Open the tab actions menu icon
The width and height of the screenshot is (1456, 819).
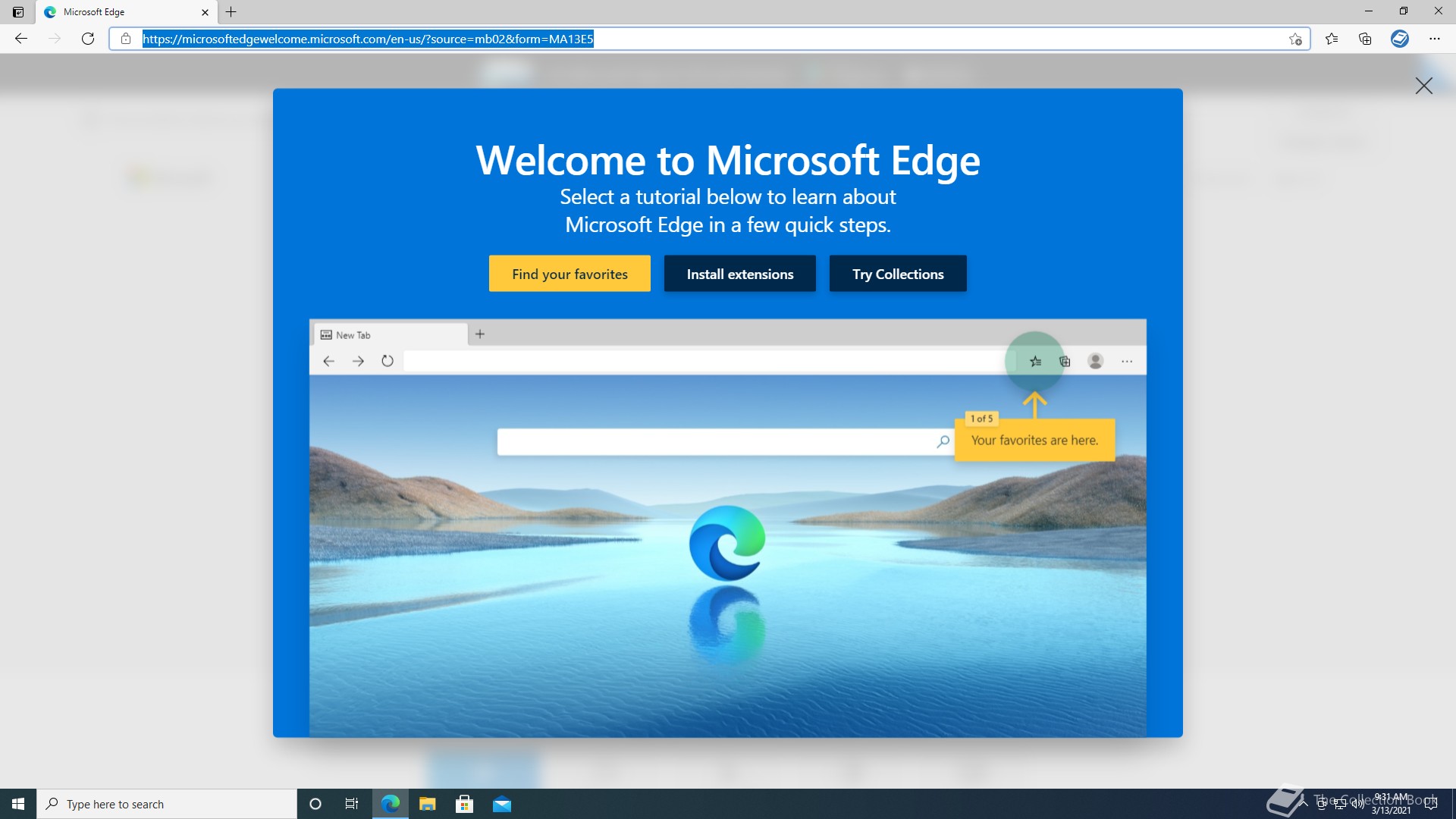[x=18, y=12]
